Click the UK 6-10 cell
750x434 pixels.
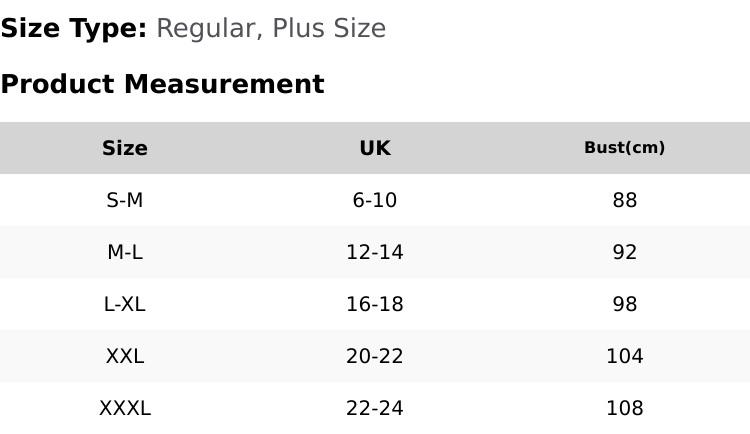[375, 200]
